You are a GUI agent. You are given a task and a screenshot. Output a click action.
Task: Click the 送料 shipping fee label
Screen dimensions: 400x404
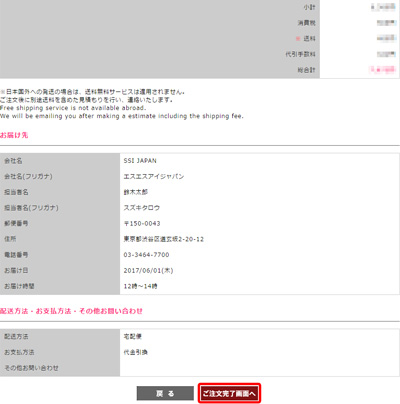point(309,39)
